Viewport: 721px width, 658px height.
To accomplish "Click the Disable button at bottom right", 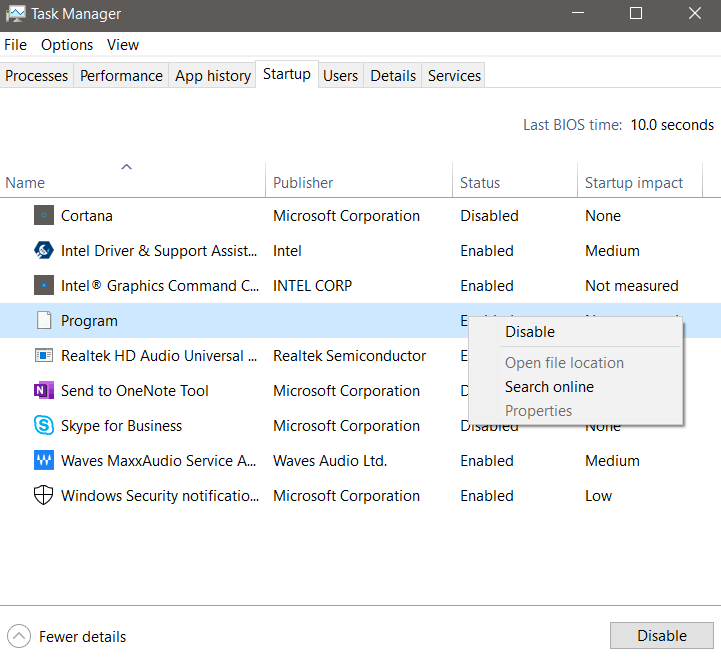I will tap(662, 635).
